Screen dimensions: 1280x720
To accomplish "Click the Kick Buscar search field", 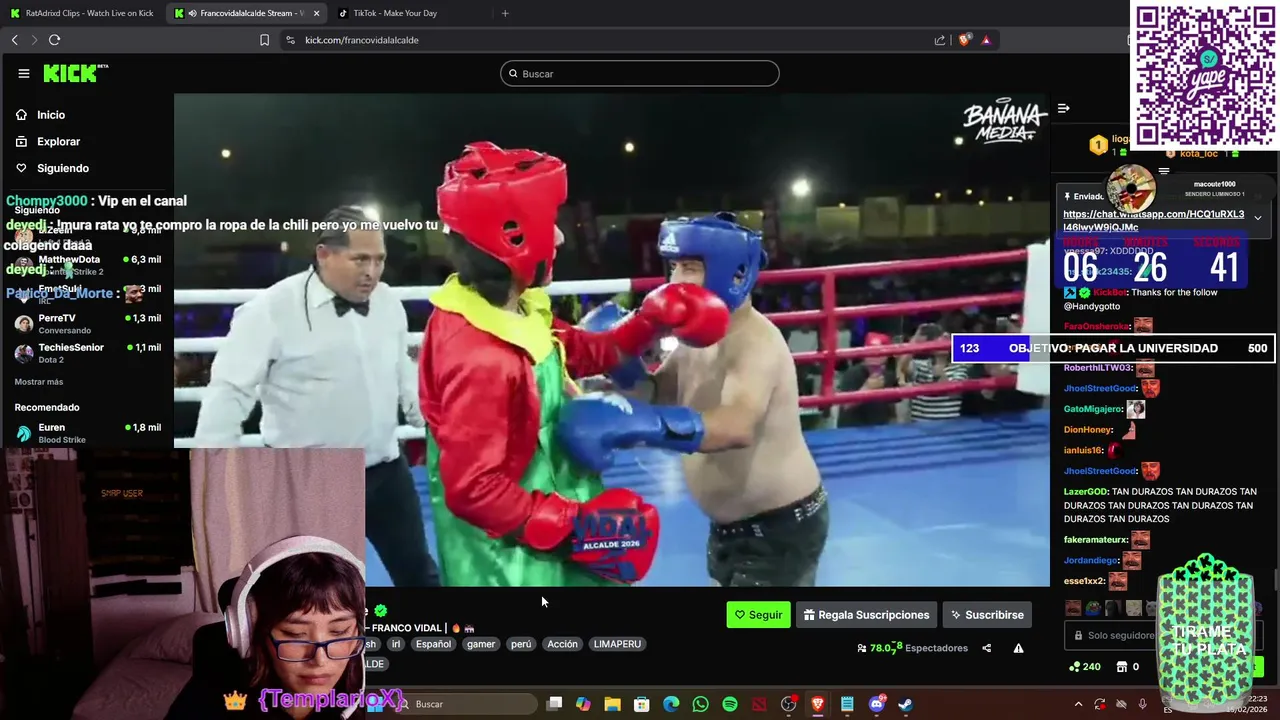I will point(640,73).
